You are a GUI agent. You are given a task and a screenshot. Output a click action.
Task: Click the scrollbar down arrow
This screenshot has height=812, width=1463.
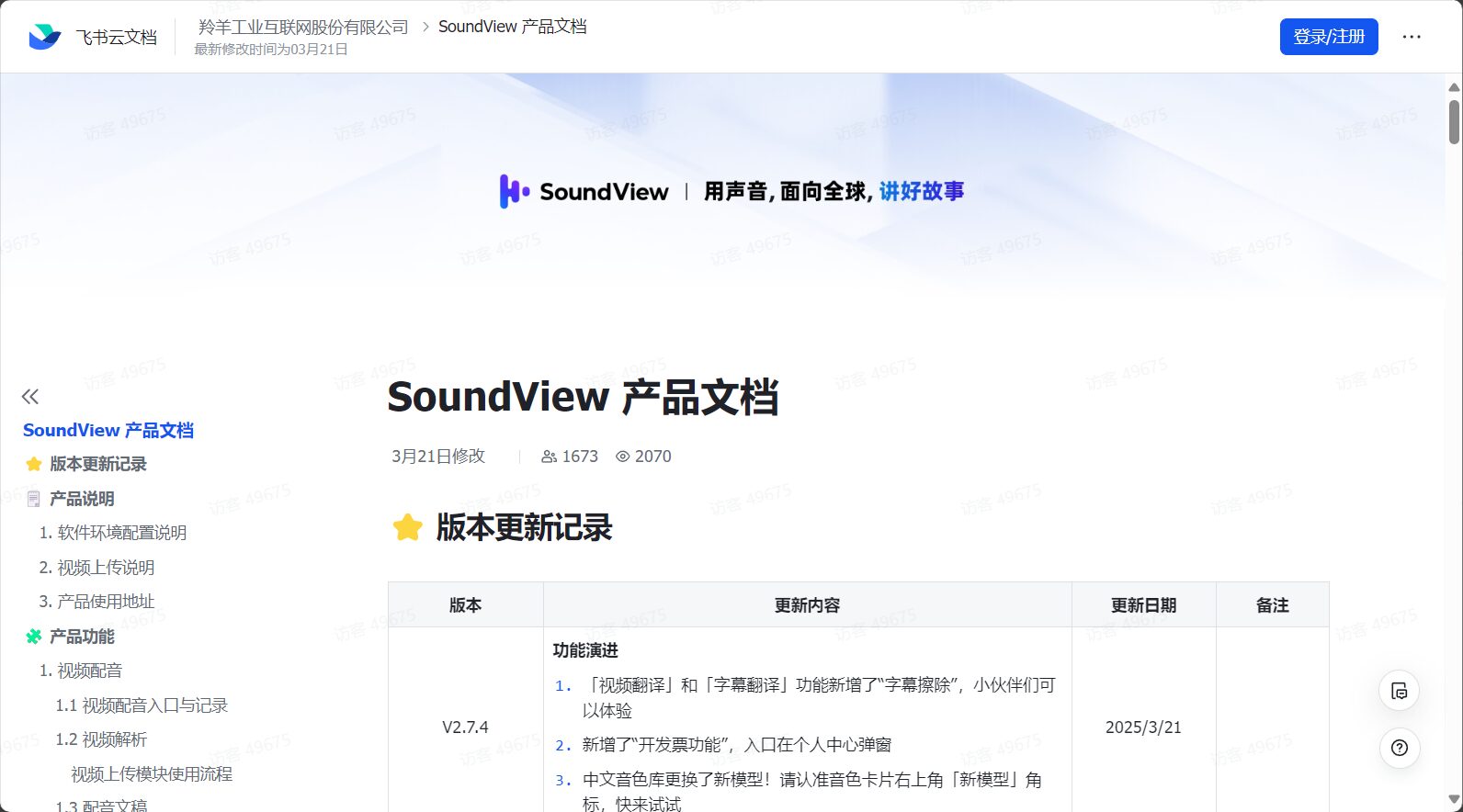pyautogui.click(x=1454, y=800)
